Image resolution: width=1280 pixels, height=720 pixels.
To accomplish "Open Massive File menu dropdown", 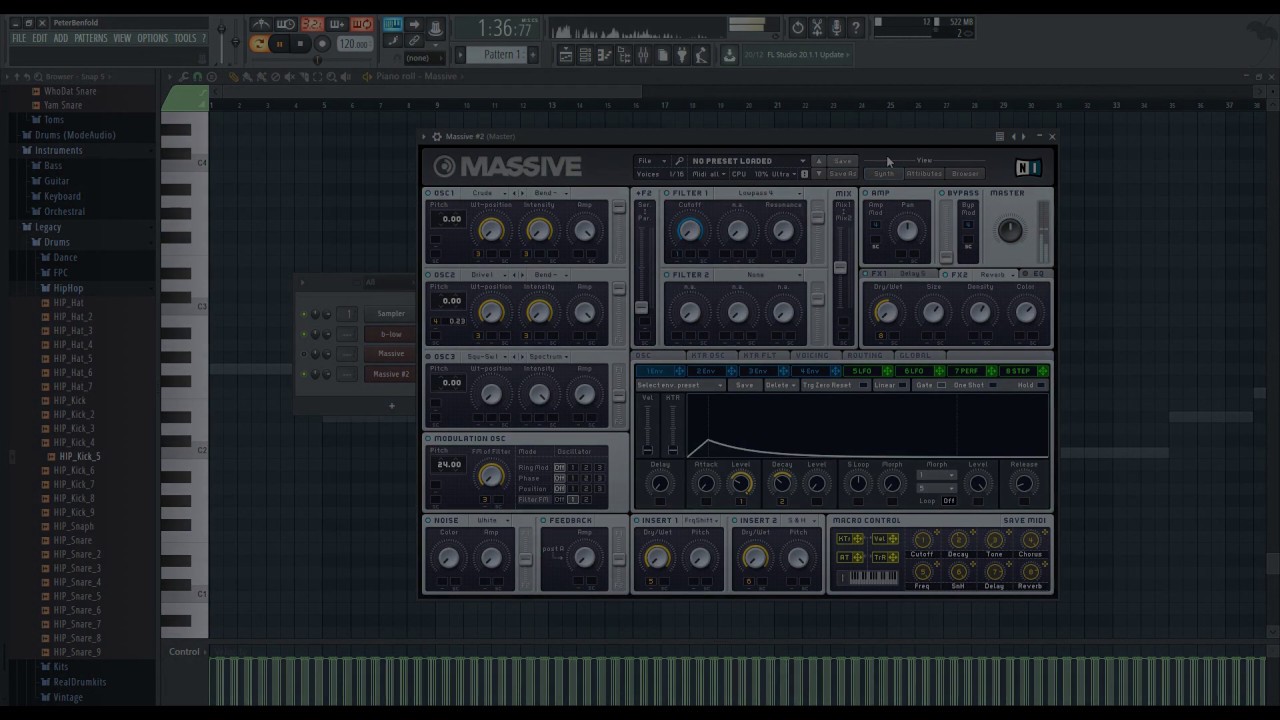I will click(x=651, y=161).
